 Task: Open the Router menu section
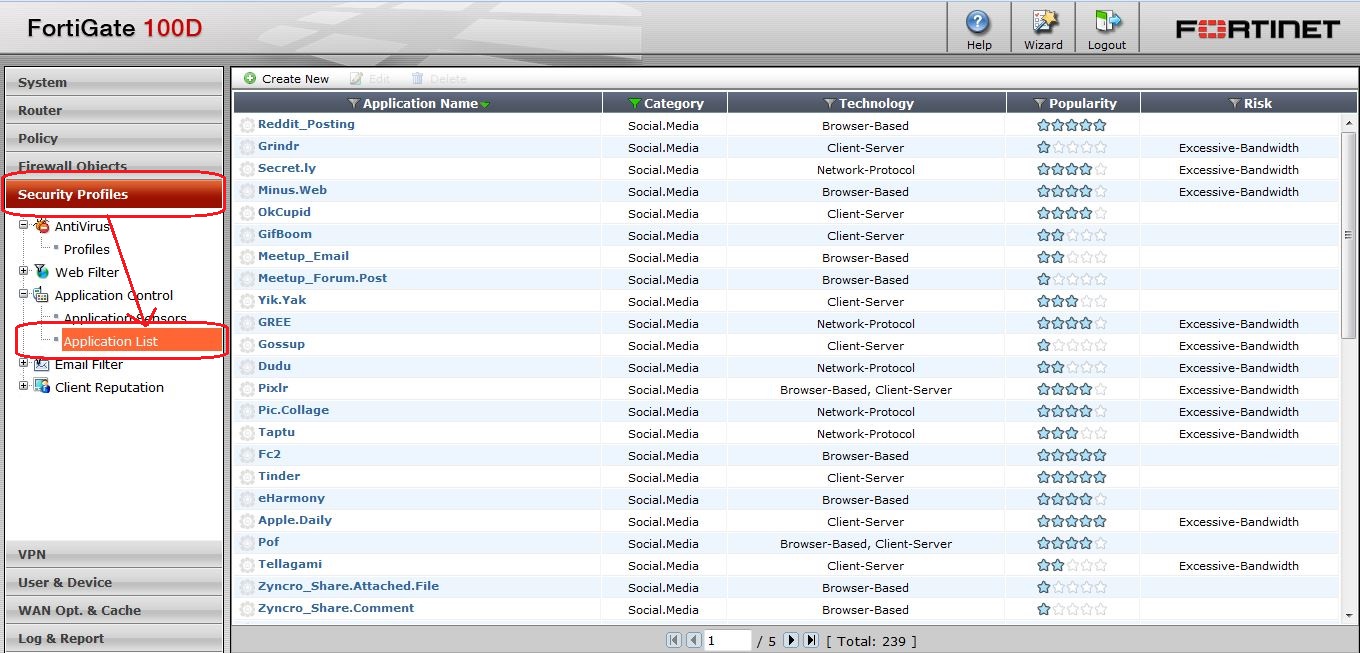114,110
